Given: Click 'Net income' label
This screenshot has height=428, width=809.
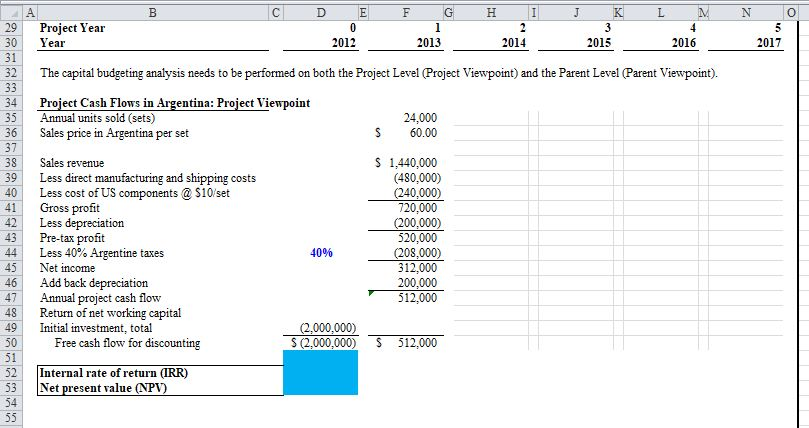Looking at the screenshot, I should pos(68,268).
